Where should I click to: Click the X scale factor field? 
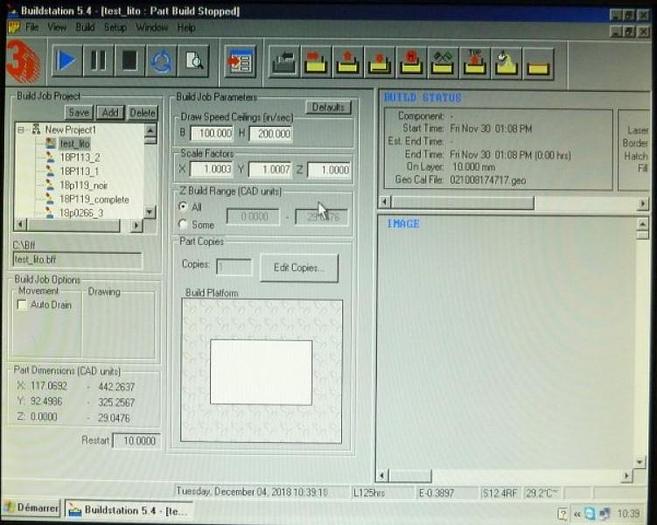tap(211, 169)
